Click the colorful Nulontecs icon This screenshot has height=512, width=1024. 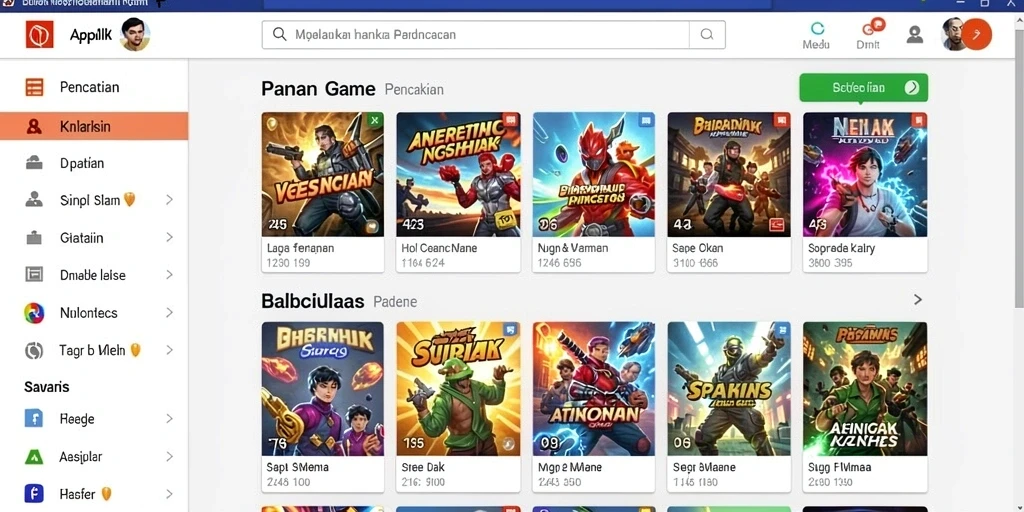tap(34, 313)
